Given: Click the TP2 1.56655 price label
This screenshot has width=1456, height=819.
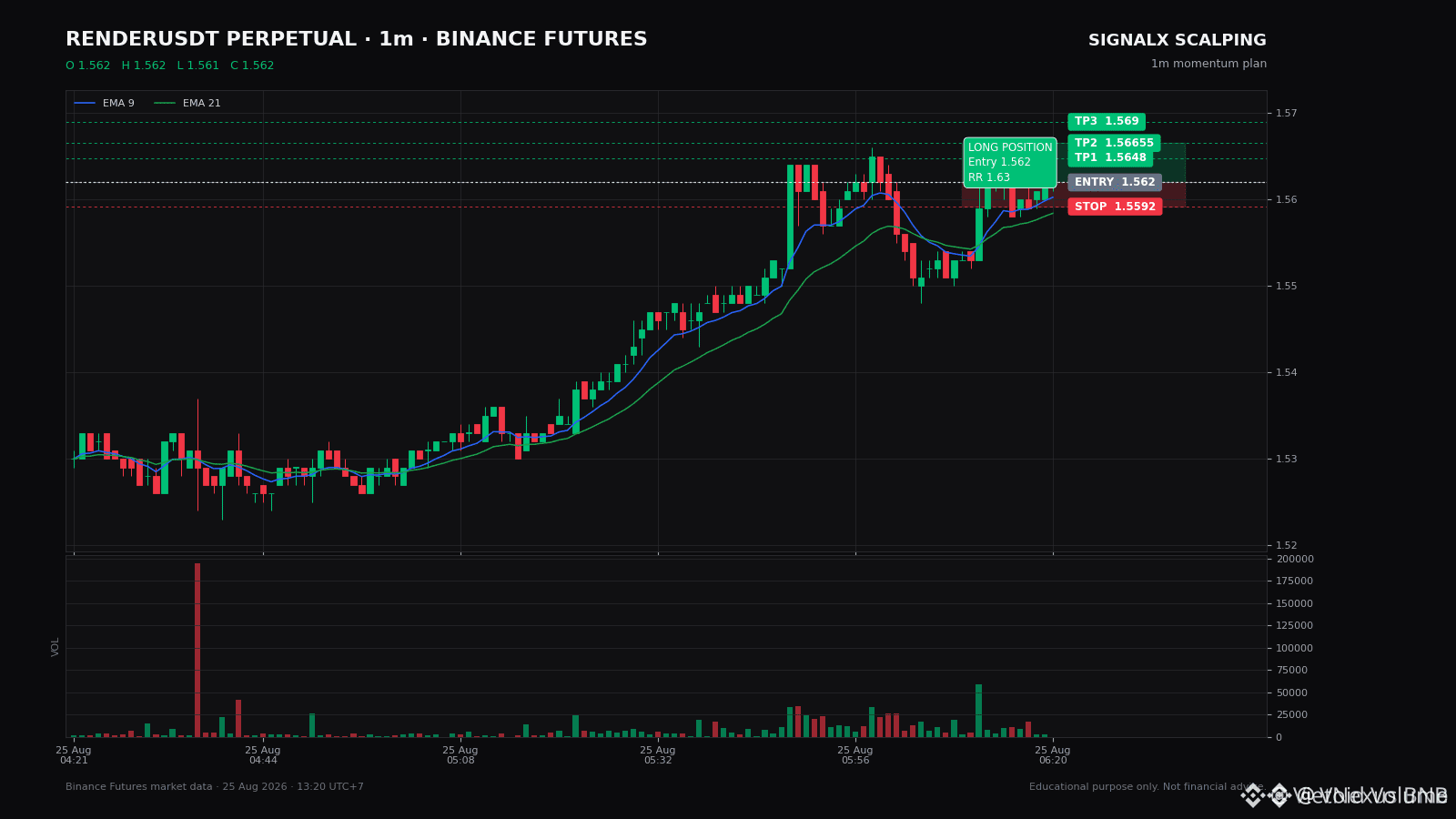Looking at the screenshot, I should [1114, 143].
